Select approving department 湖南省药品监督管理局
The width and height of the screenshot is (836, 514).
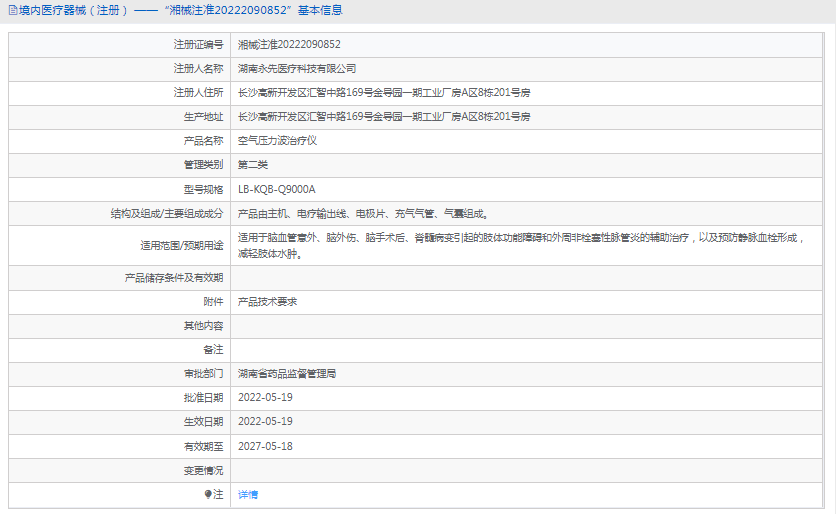(x=287, y=374)
